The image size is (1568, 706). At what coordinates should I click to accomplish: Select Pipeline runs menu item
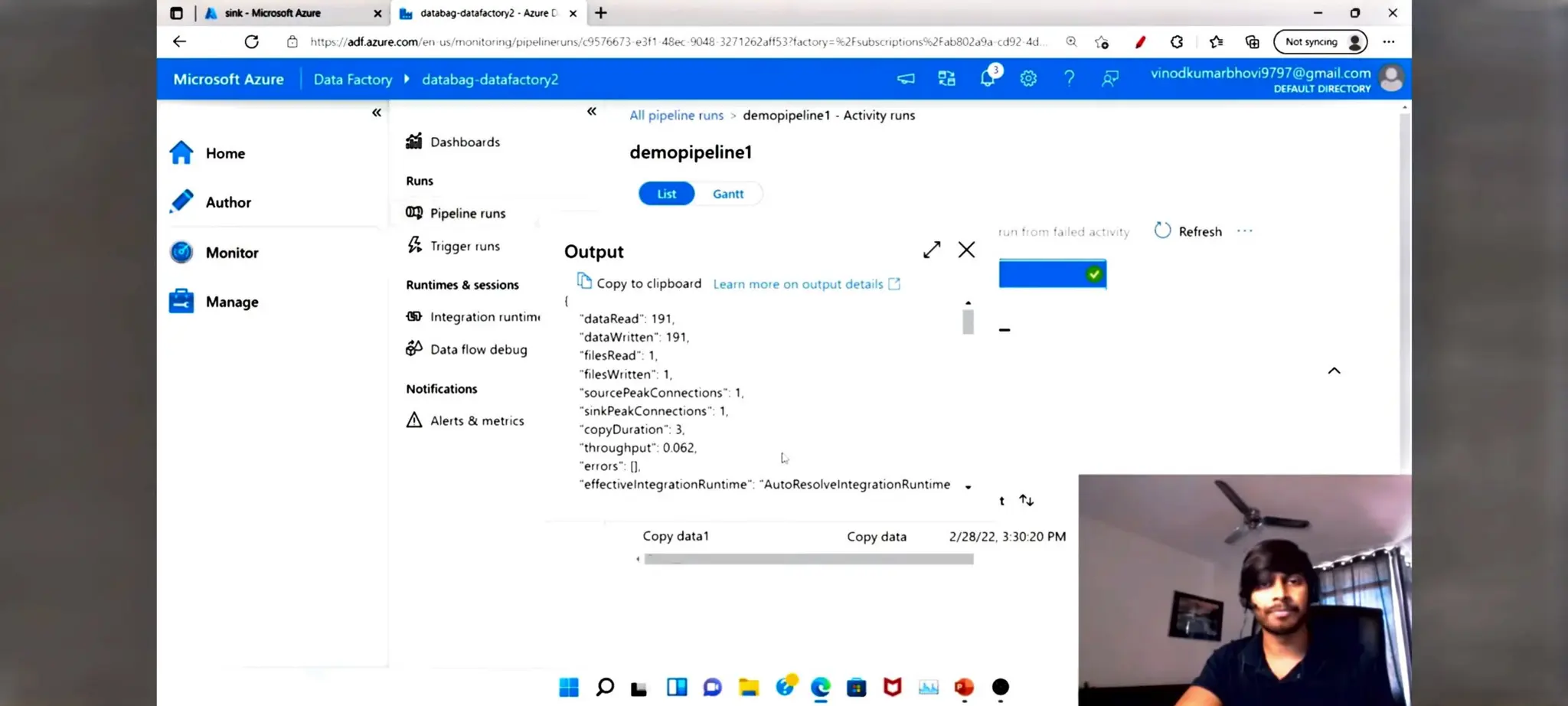coord(456,213)
